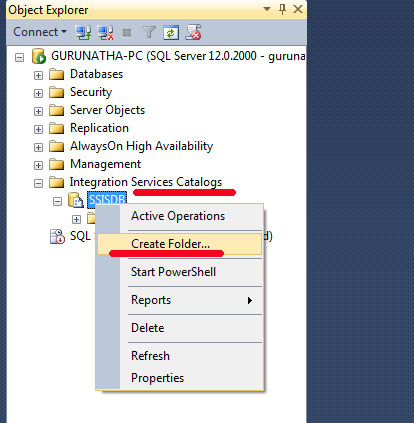Click the Filter funnel icon
Image resolution: width=414 pixels, height=423 pixels.
point(149,33)
